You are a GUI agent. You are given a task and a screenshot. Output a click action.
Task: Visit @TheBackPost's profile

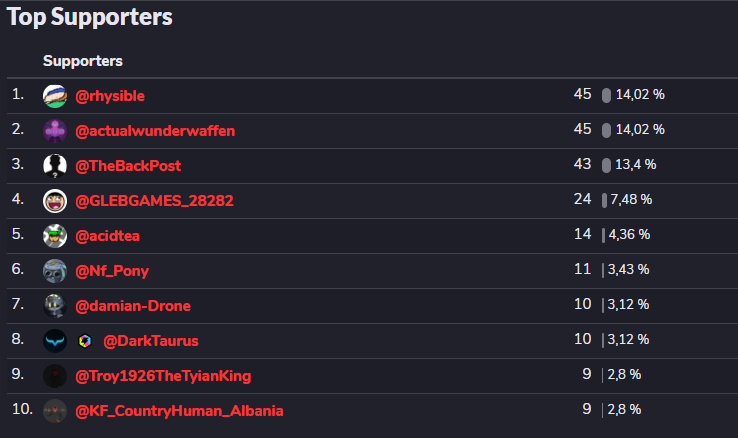click(x=128, y=166)
